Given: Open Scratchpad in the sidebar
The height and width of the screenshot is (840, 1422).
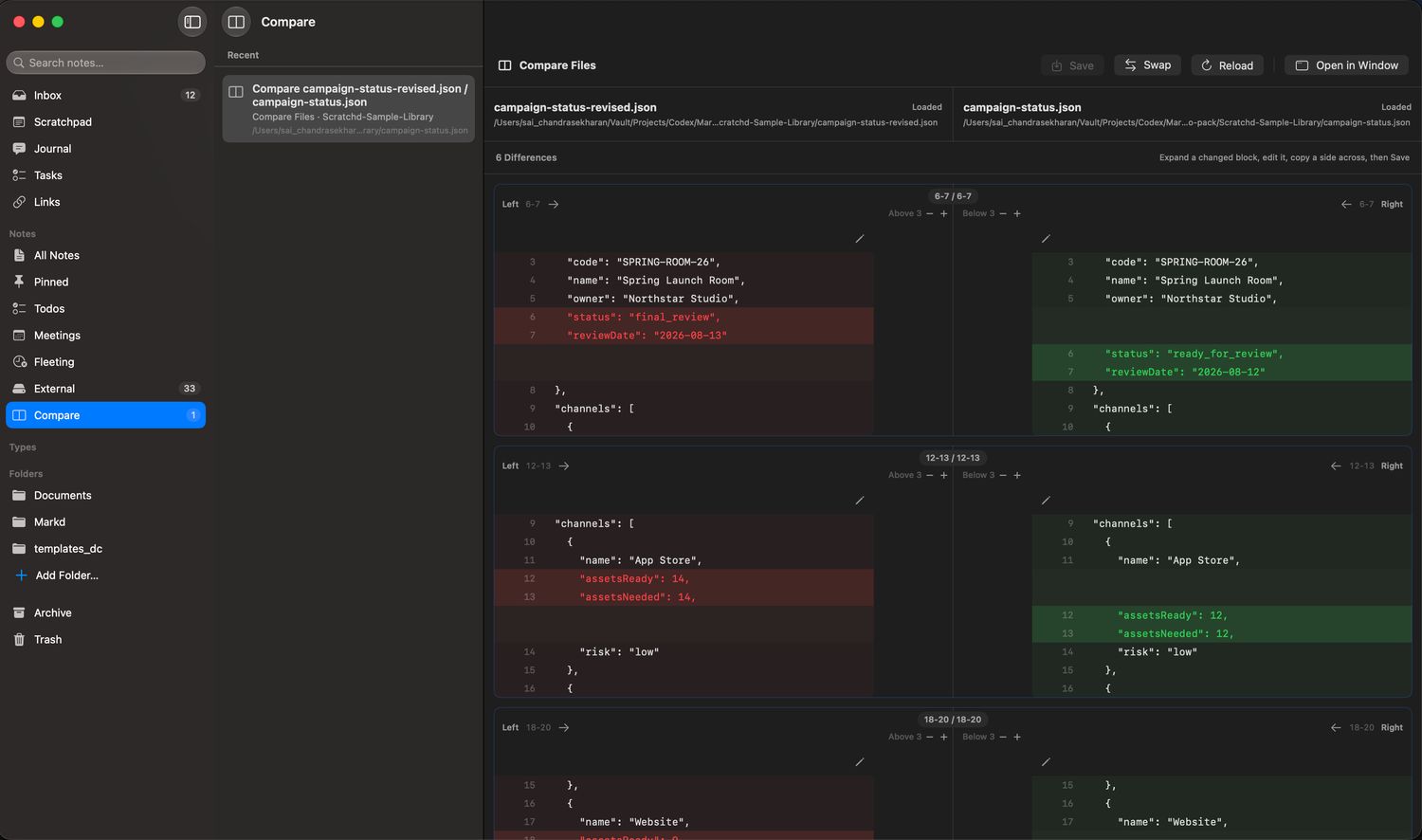Looking at the screenshot, I should (x=105, y=122).
